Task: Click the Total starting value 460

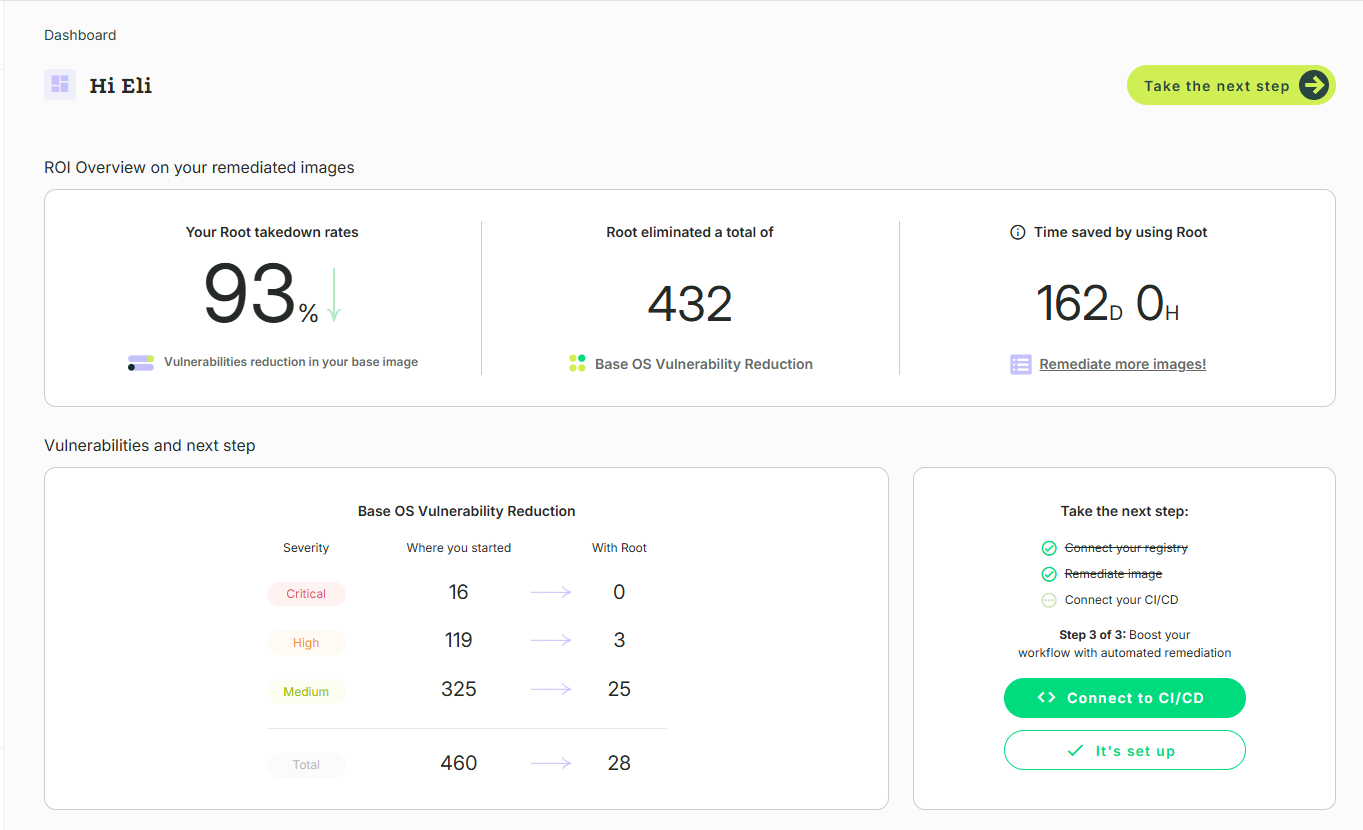Action: click(x=459, y=763)
